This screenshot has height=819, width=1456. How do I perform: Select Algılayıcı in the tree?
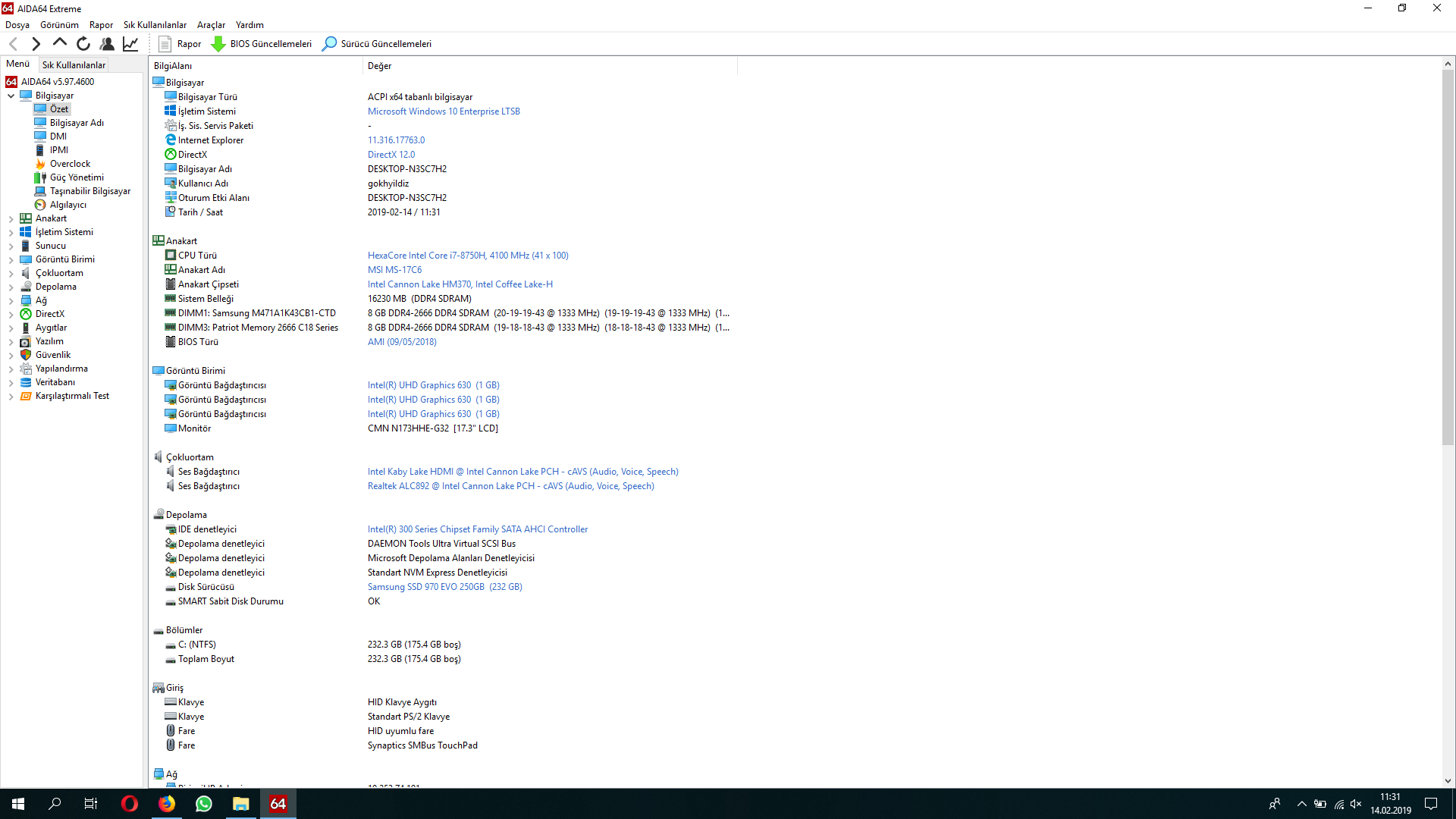pos(68,205)
